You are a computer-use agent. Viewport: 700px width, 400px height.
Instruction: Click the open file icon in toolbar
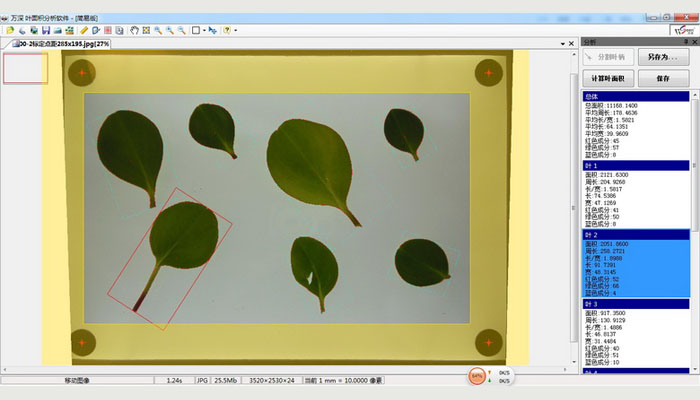pyautogui.click(x=9, y=30)
